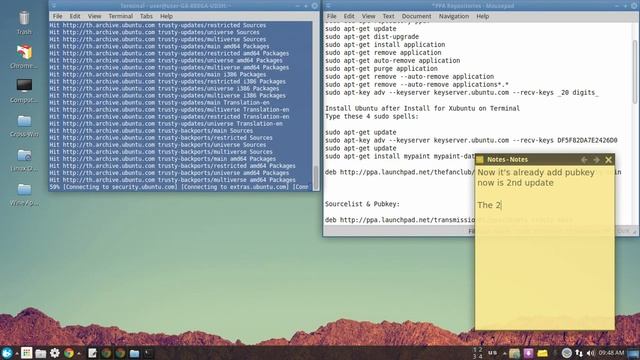The height and width of the screenshot is (360, 640).
Task: Open Mousepad's View menu
Action: click(x=368, y=16)
